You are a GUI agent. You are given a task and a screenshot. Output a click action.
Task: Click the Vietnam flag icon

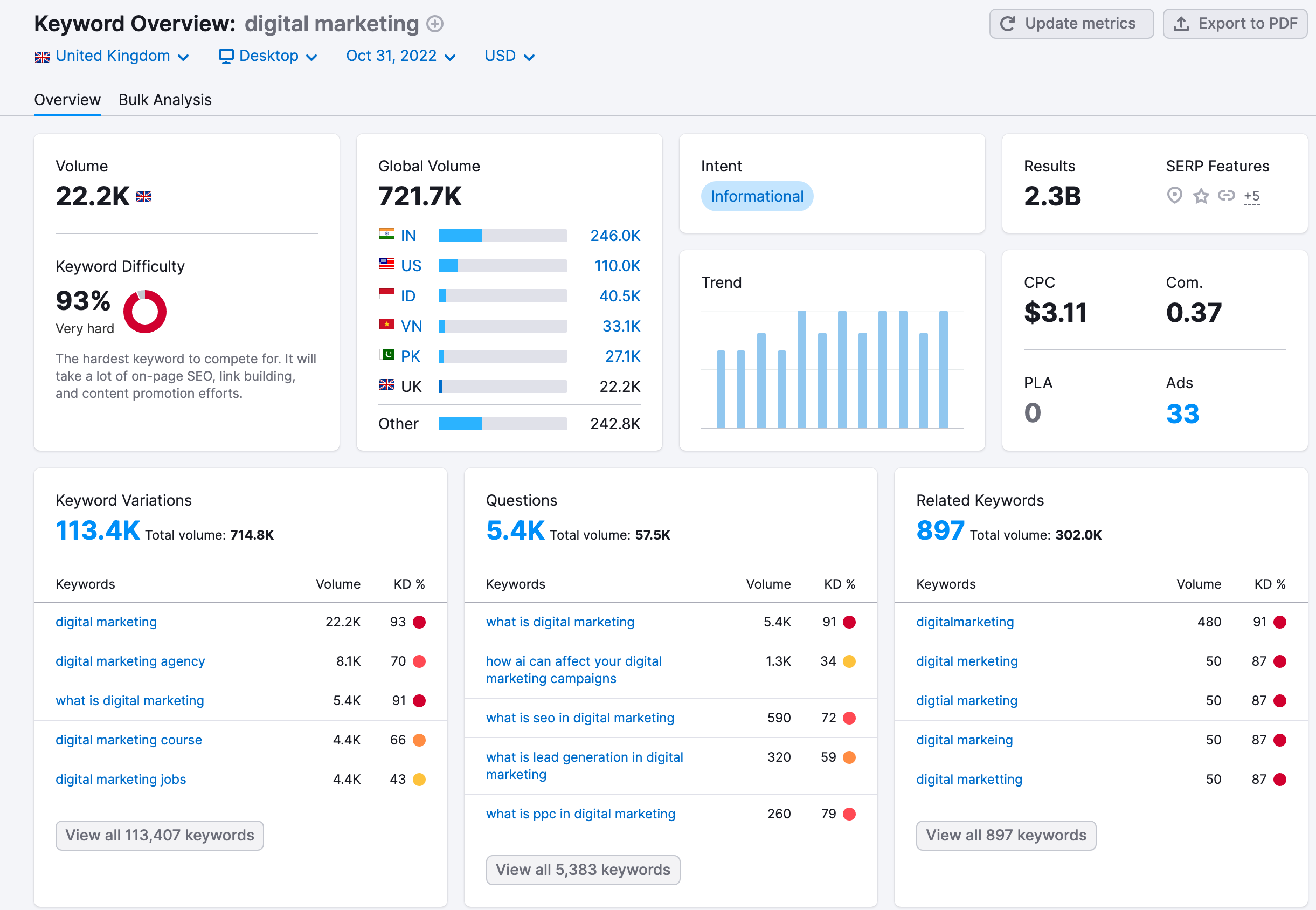pos(386,325)
